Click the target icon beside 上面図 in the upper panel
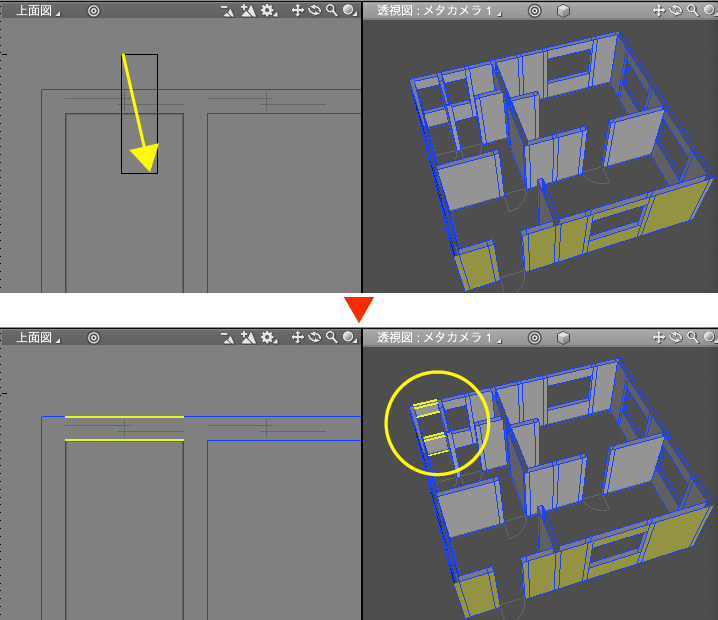This screenshot has height=620, width=718. point(93,11)
